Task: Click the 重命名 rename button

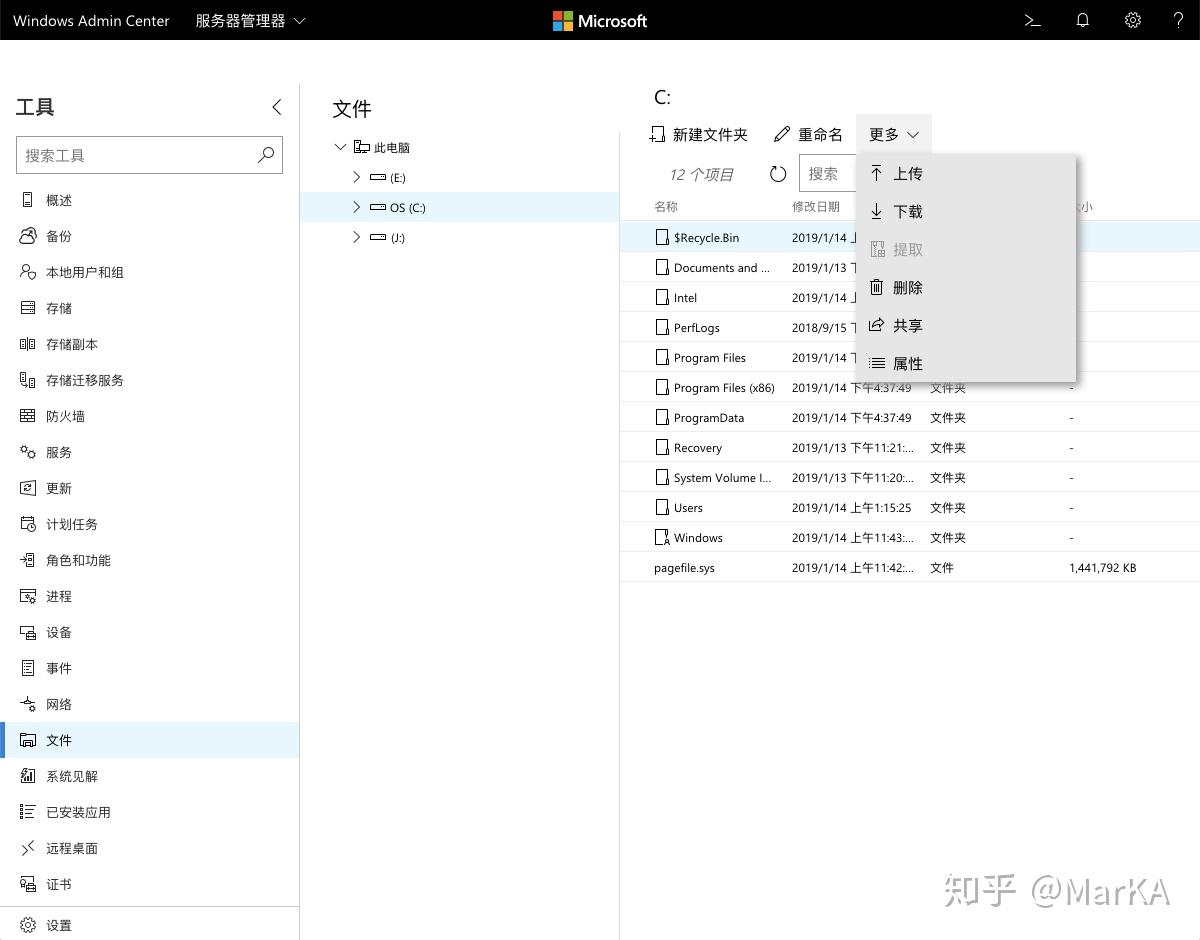Action: pos(808,134)
